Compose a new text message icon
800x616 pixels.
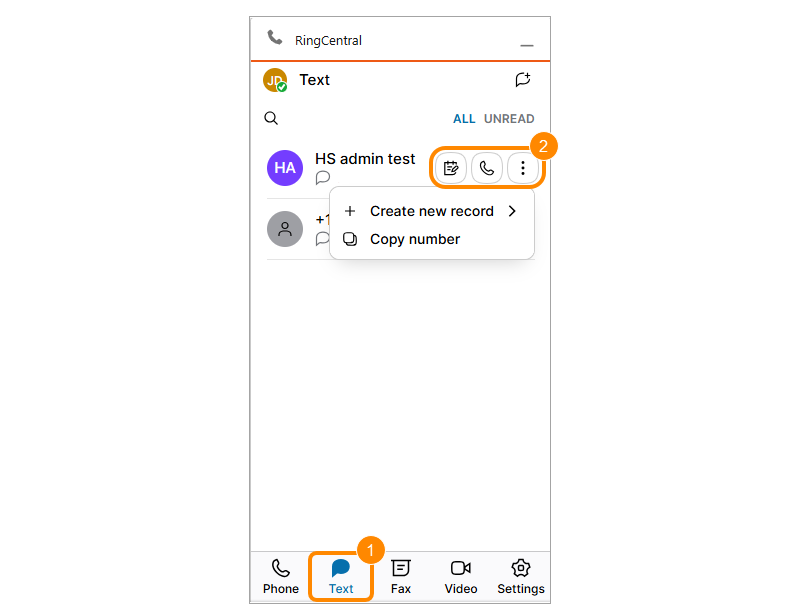(x=522, y=80)
